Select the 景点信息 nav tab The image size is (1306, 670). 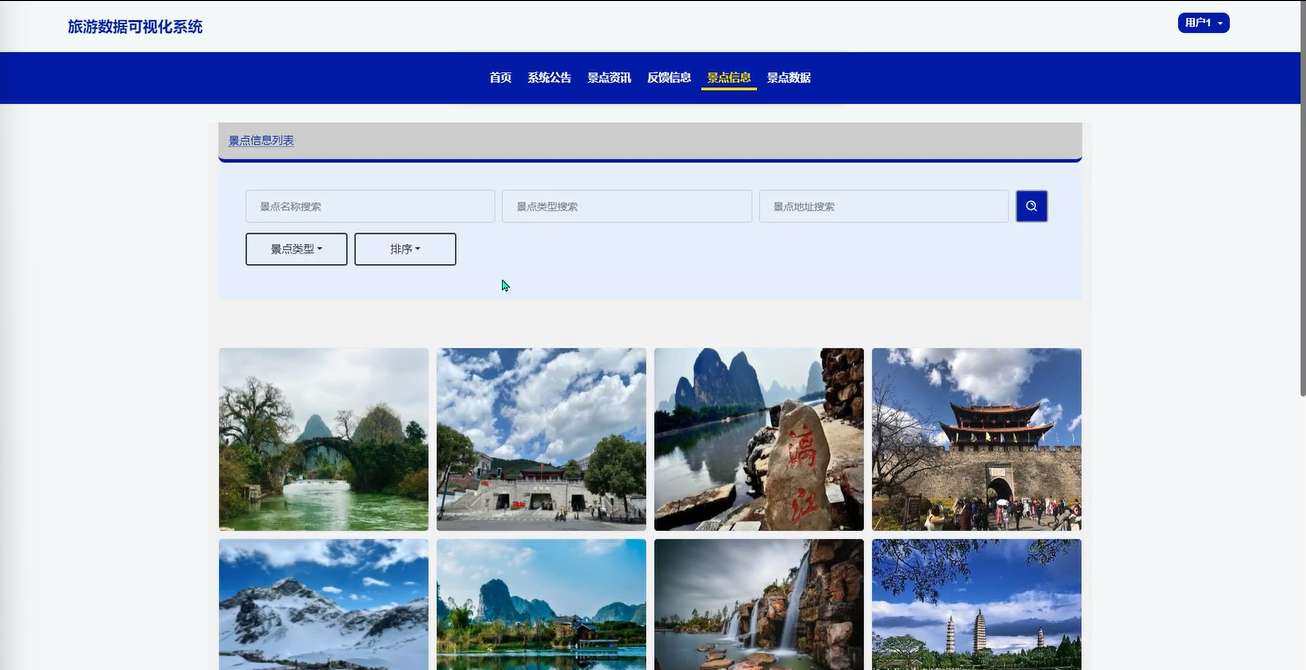tap(729, 78)
